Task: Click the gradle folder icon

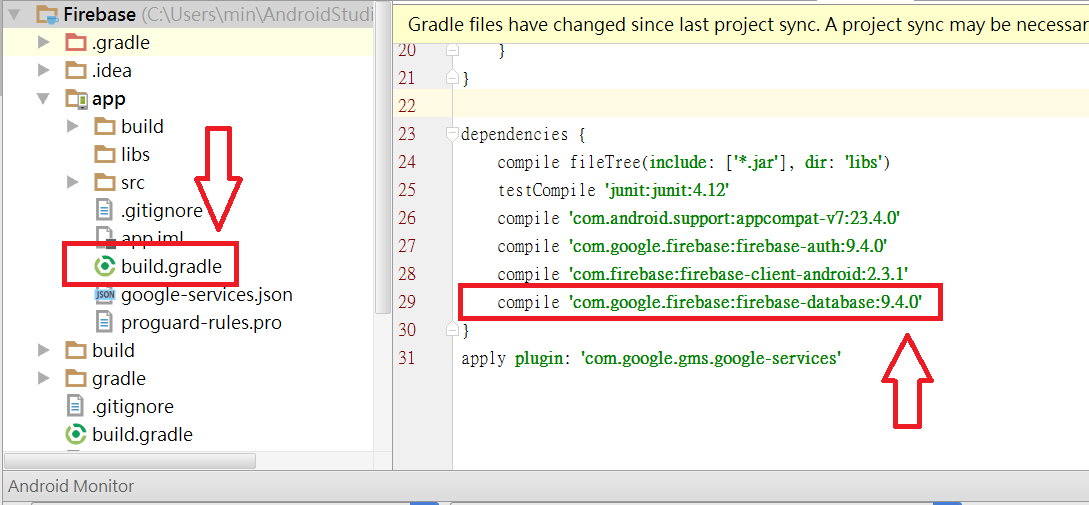Action: click(75, 379)
